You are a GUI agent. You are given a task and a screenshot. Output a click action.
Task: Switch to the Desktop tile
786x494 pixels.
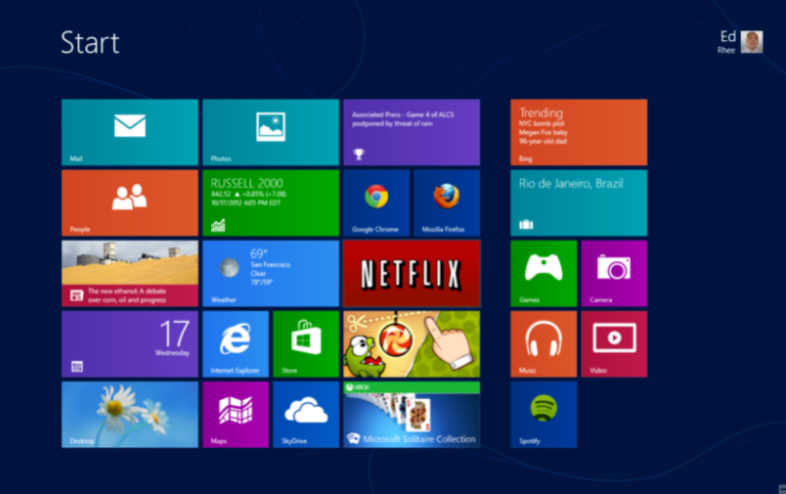click(130, 415)
